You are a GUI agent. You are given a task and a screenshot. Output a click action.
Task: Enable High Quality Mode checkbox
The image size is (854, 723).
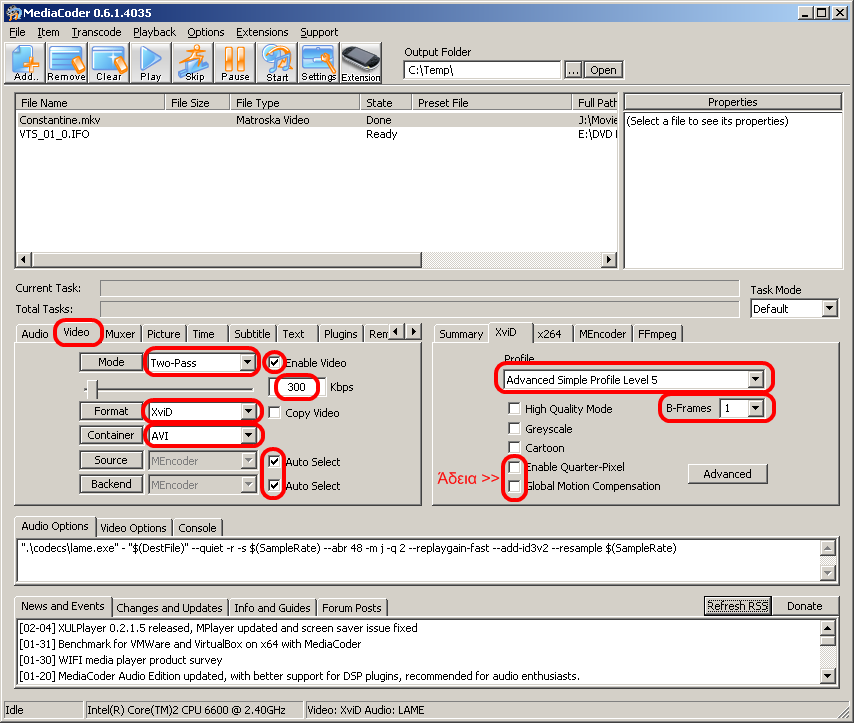(514, 408)
